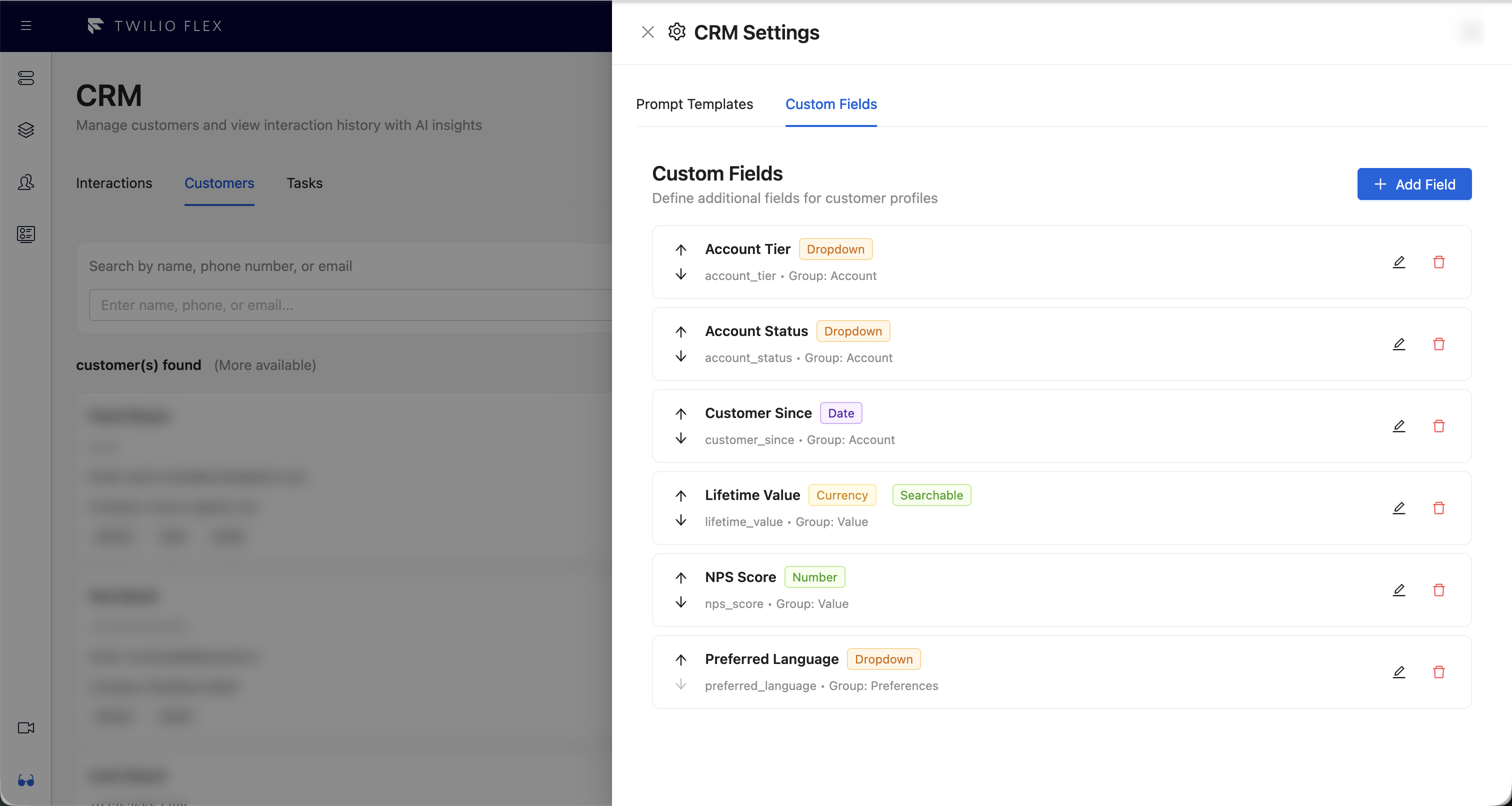Select the Customers tab
Viewport: 1512px width, 806px height.
click(219, 183)
